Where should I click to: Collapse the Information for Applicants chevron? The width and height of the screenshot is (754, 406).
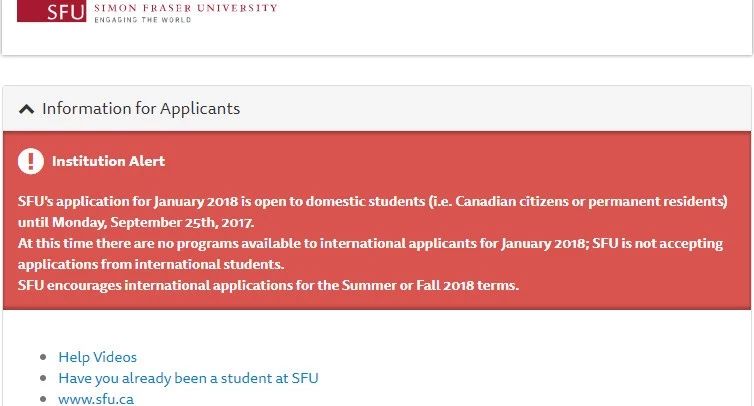[x=27, y=109]
